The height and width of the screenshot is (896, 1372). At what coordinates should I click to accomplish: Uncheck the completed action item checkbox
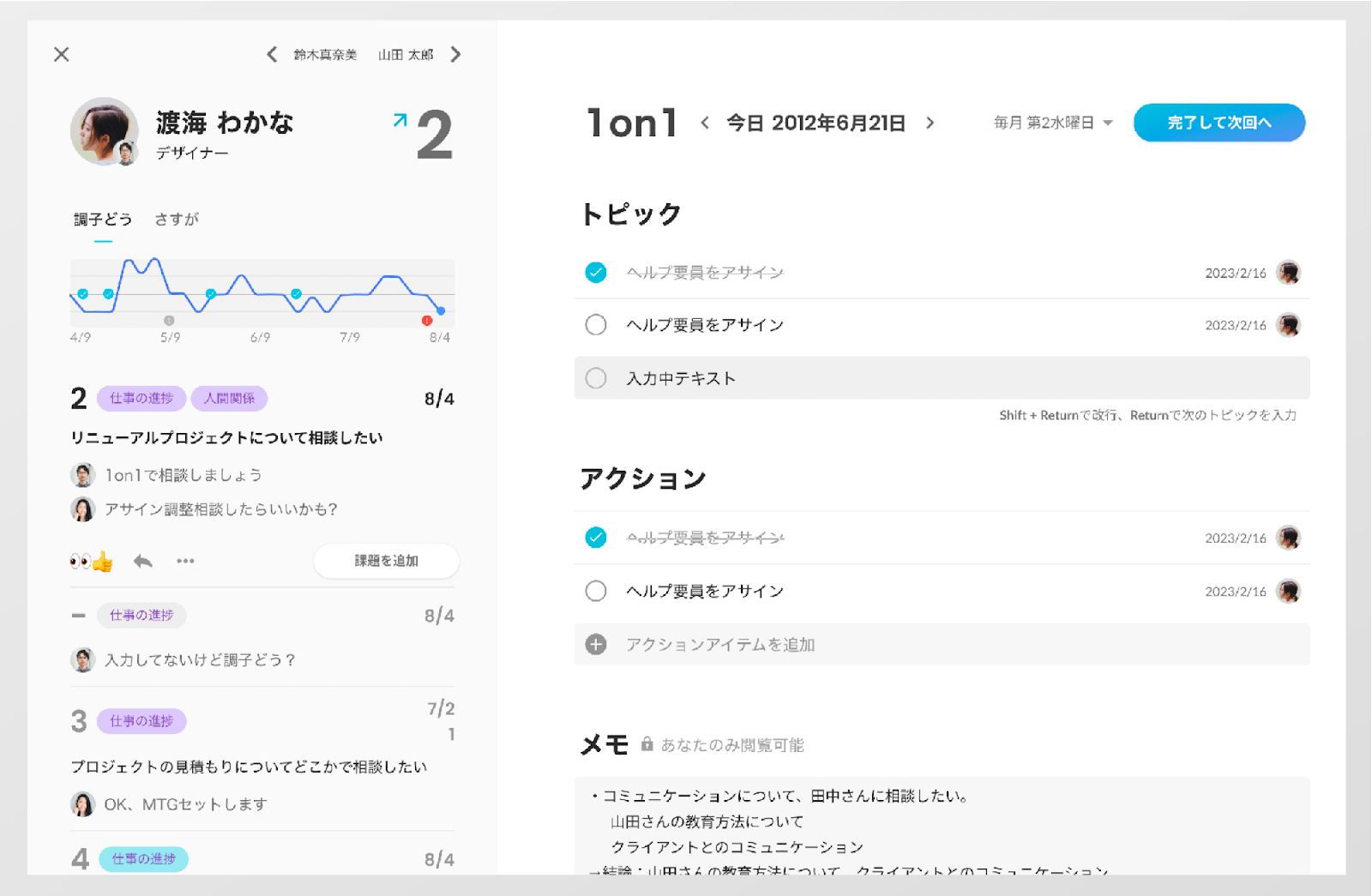[596, 538]
